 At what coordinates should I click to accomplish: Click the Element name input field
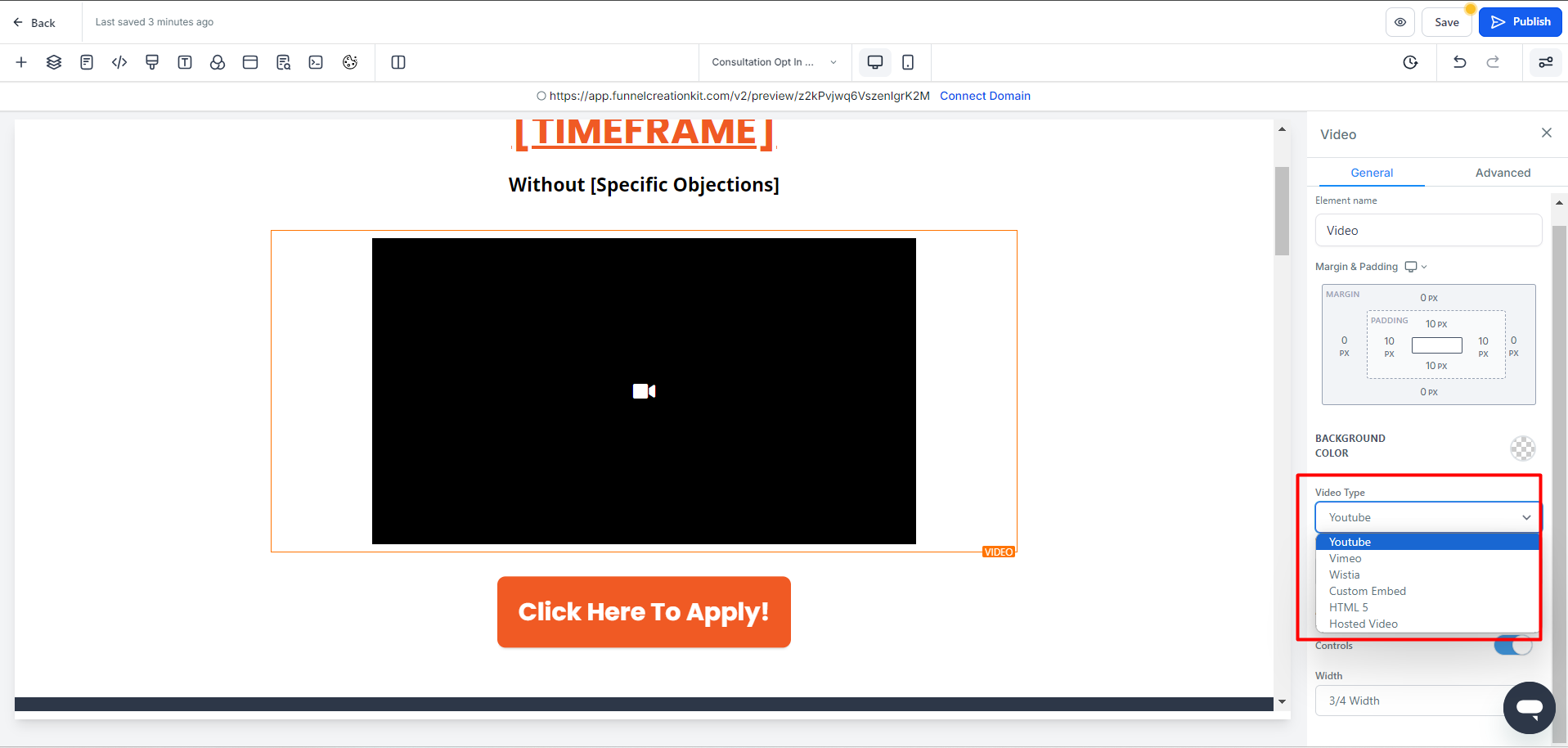pyautogui.click(x=1428, y=231)
